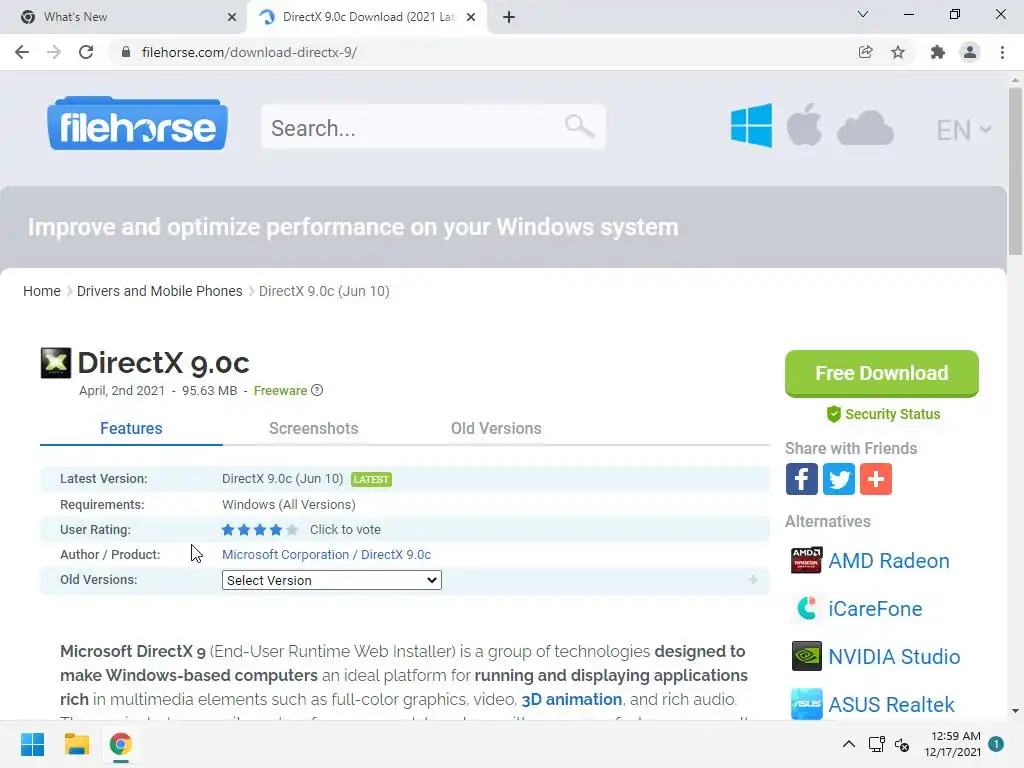The width and height of the screenshot is (1024, 768).
Task: Open File Explorer from taskbar
Action: tap(76, 744)
